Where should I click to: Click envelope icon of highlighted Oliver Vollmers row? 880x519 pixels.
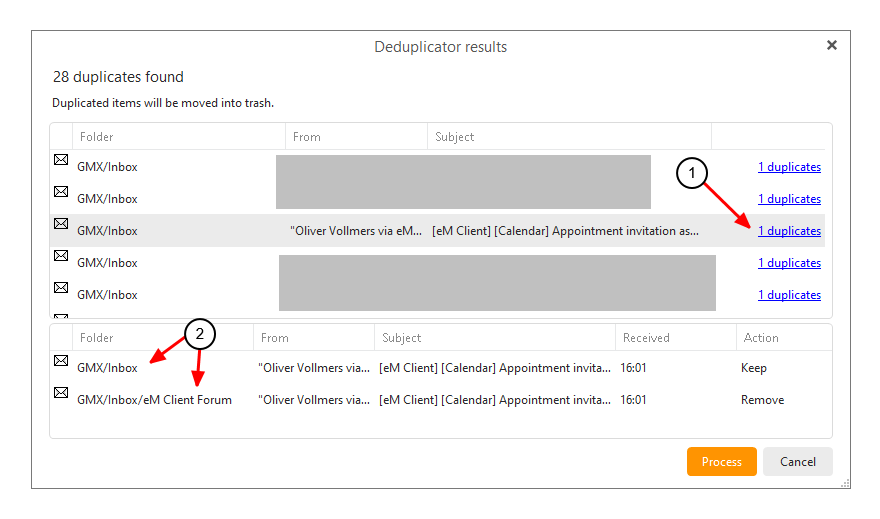[x=61, y=224]
